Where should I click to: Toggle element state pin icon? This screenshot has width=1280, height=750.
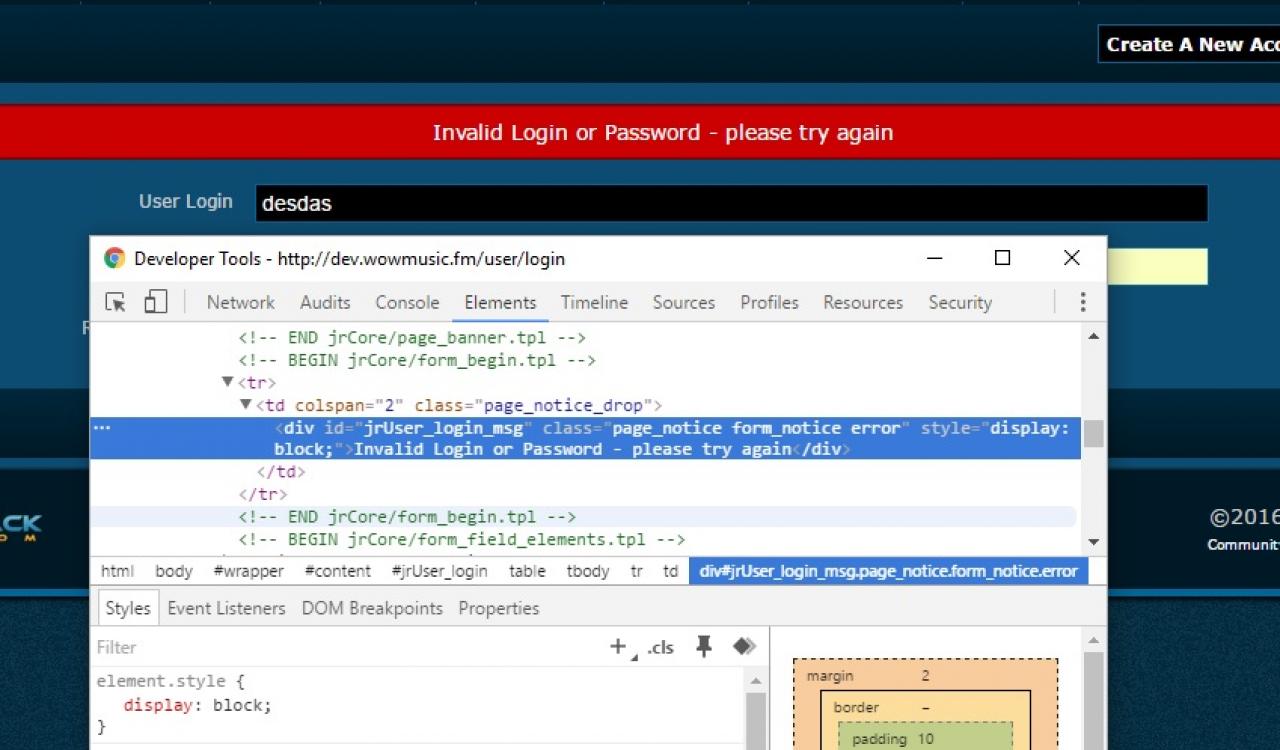[x=704, y=647]
